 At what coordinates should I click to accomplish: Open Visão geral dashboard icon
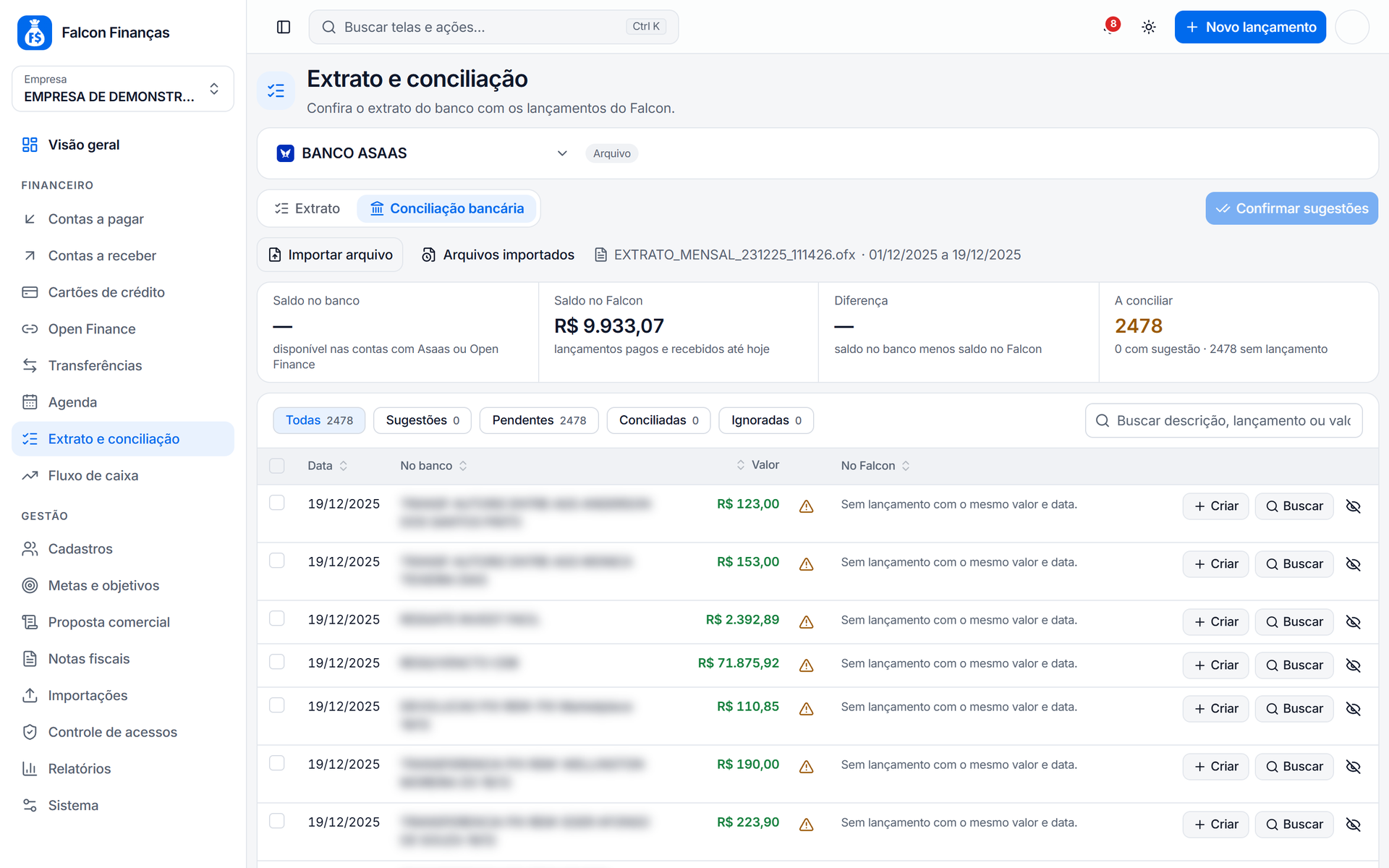click(30, 145)
